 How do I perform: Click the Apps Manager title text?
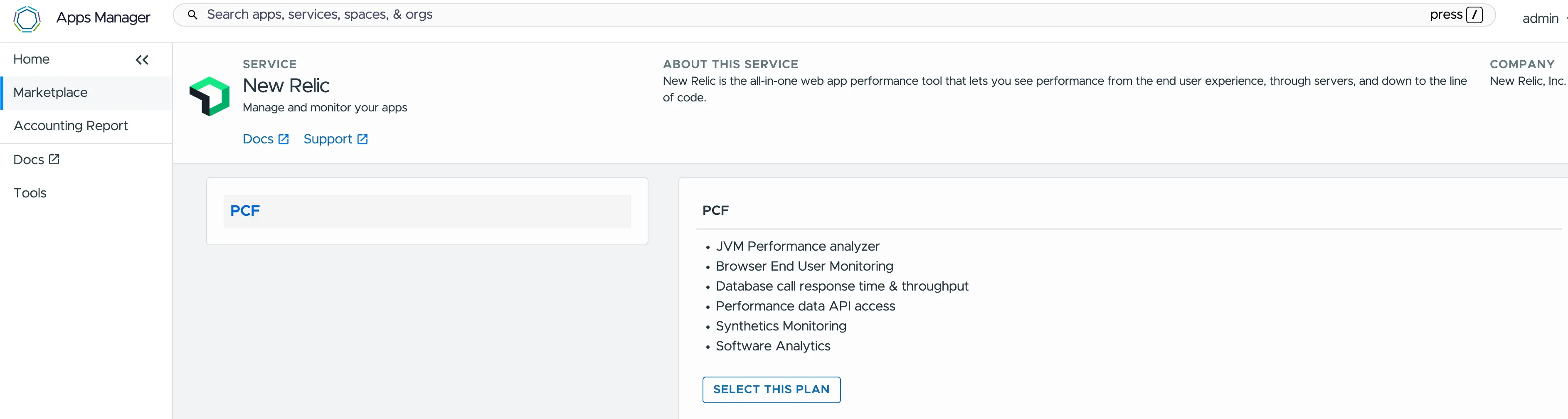[x=103, y=18]
